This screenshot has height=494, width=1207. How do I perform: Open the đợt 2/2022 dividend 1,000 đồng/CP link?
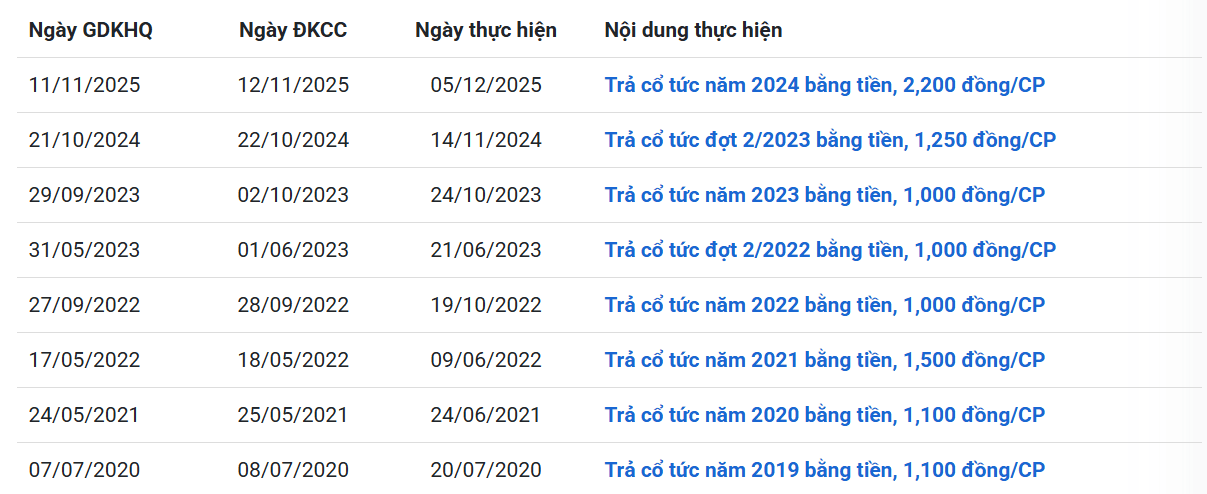[830, 250]
